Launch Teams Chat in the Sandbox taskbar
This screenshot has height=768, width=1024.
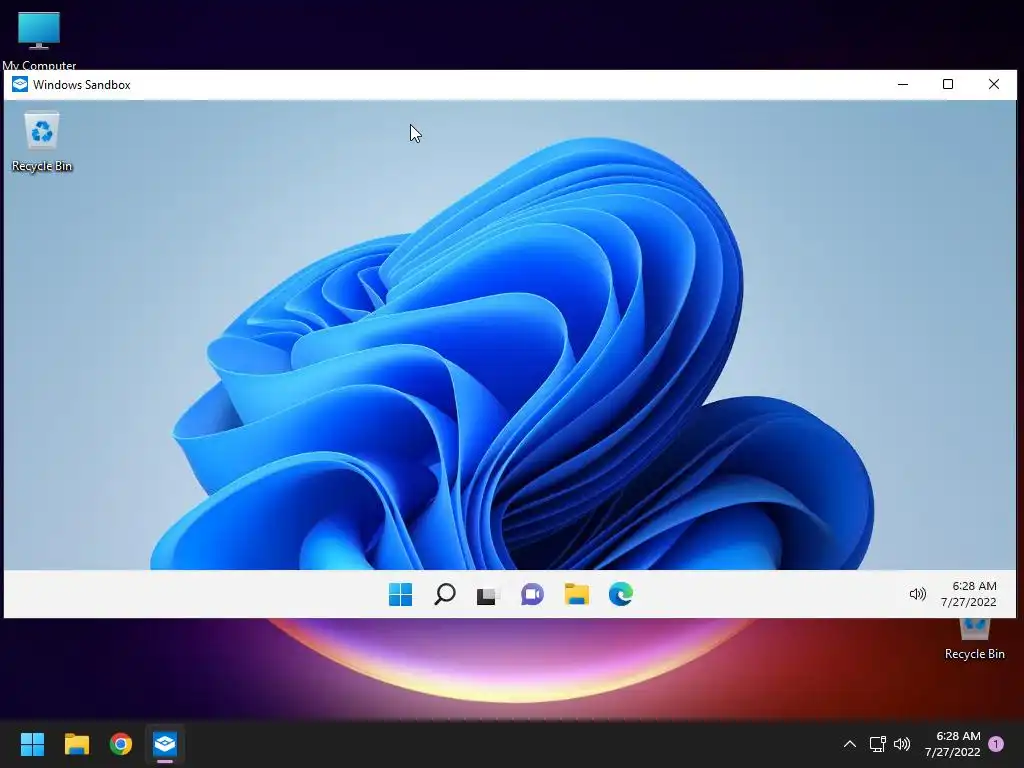[x=532, y=594]
